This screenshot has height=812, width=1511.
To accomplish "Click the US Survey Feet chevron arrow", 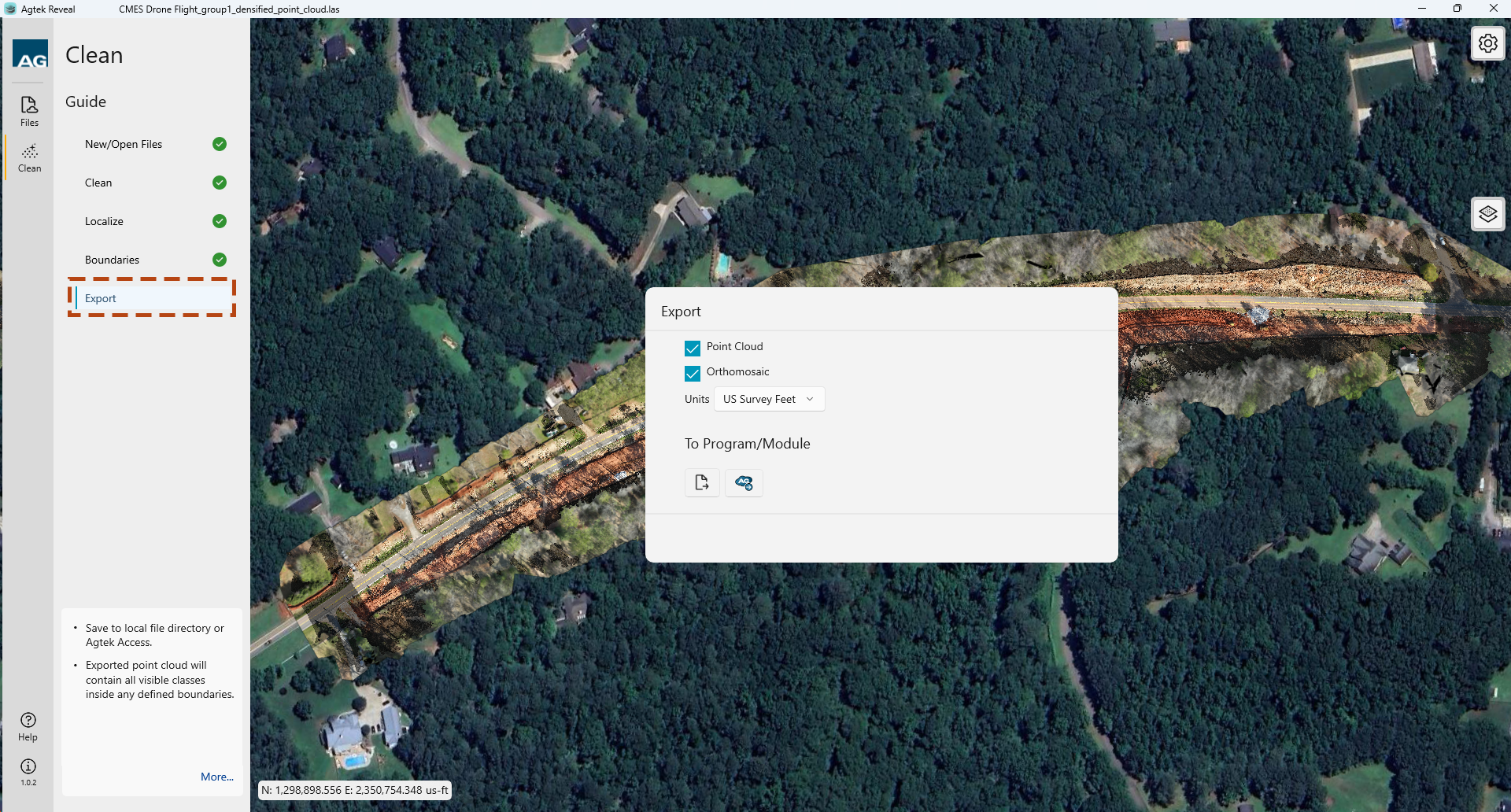I will point(810,399).
